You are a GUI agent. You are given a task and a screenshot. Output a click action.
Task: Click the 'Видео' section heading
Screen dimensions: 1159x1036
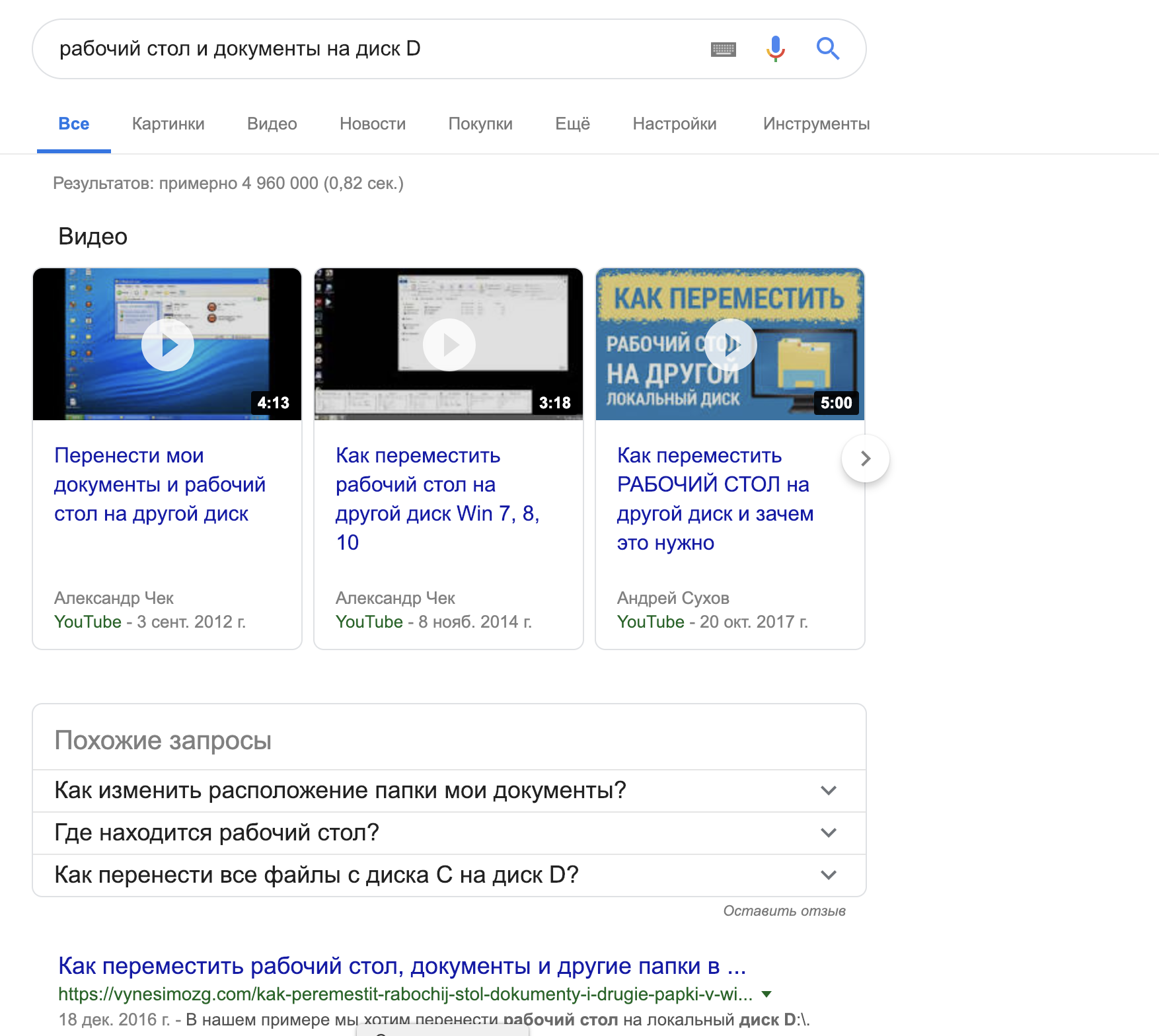tap(93, 237)
